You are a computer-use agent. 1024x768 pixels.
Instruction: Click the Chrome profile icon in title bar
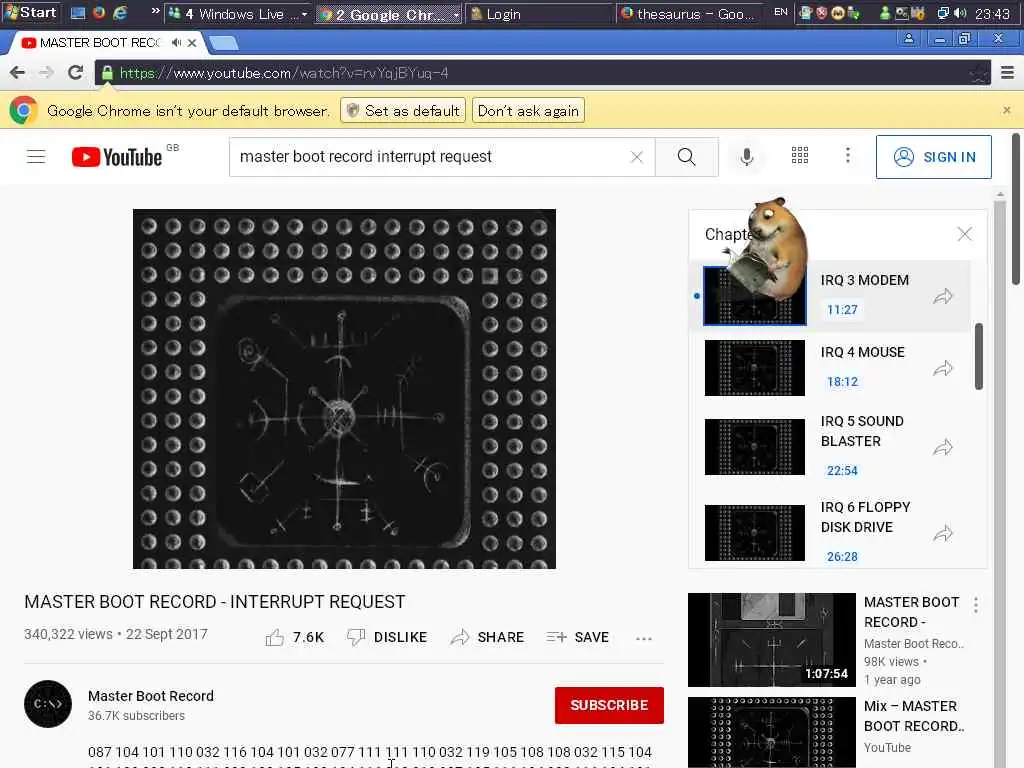[908, 39]
